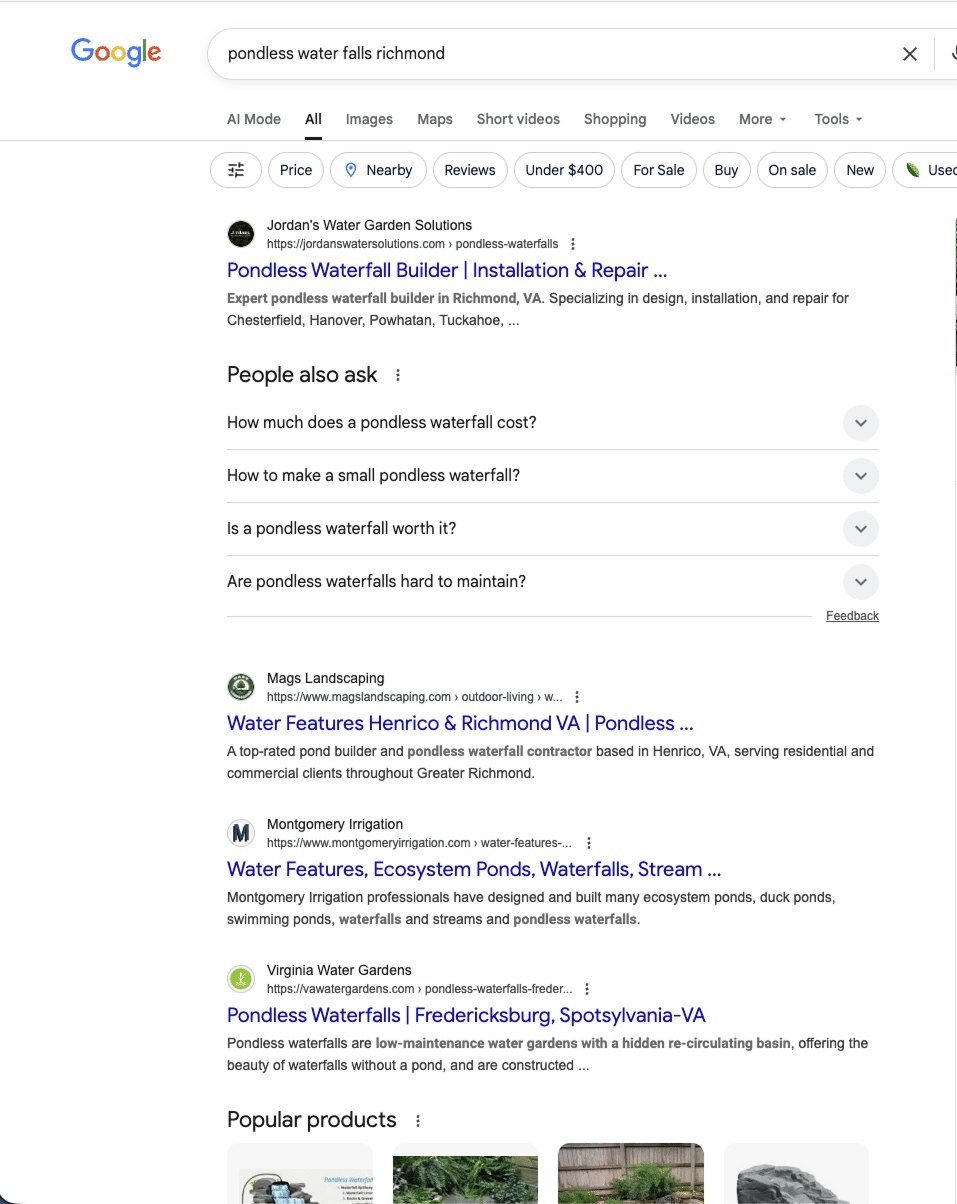
Task: Open the second Popular products waterfall thumbnail
Action: (465, 1173)
